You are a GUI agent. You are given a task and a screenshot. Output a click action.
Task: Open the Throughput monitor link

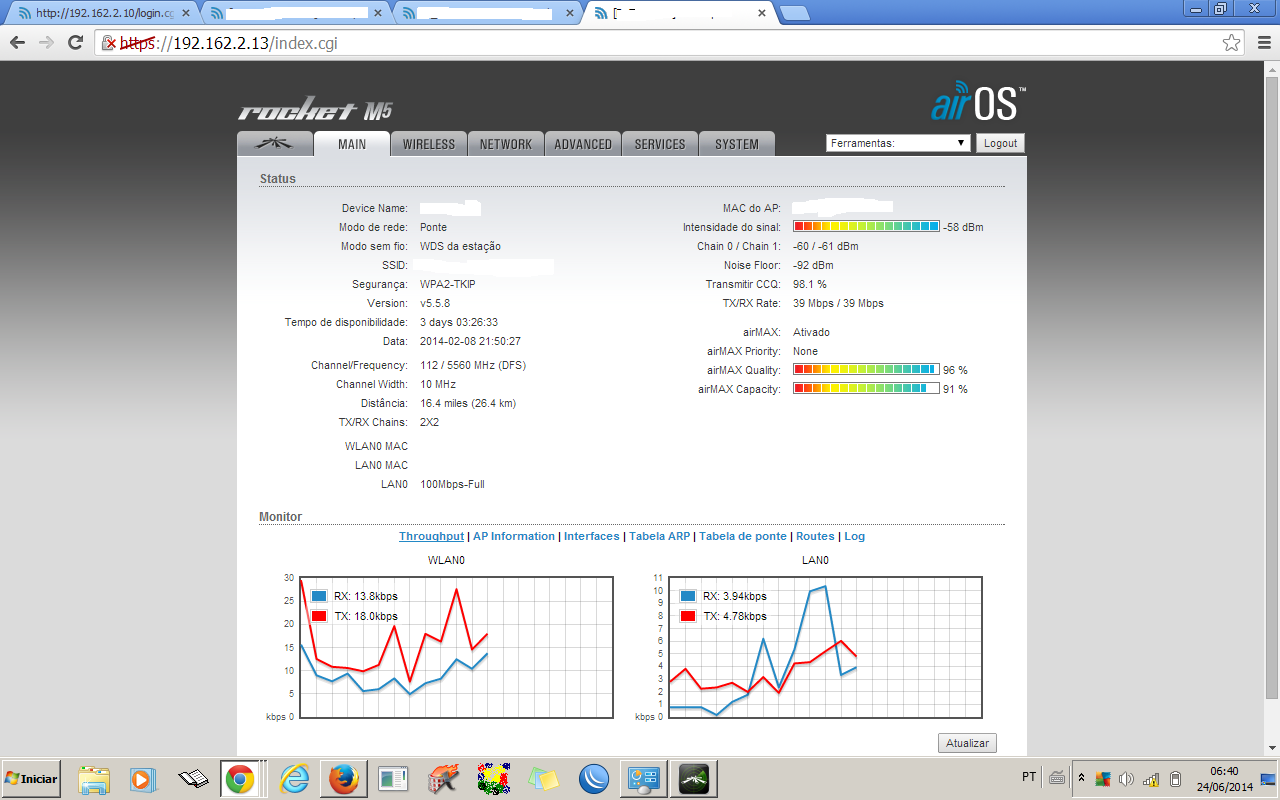[x=431, y=536]
